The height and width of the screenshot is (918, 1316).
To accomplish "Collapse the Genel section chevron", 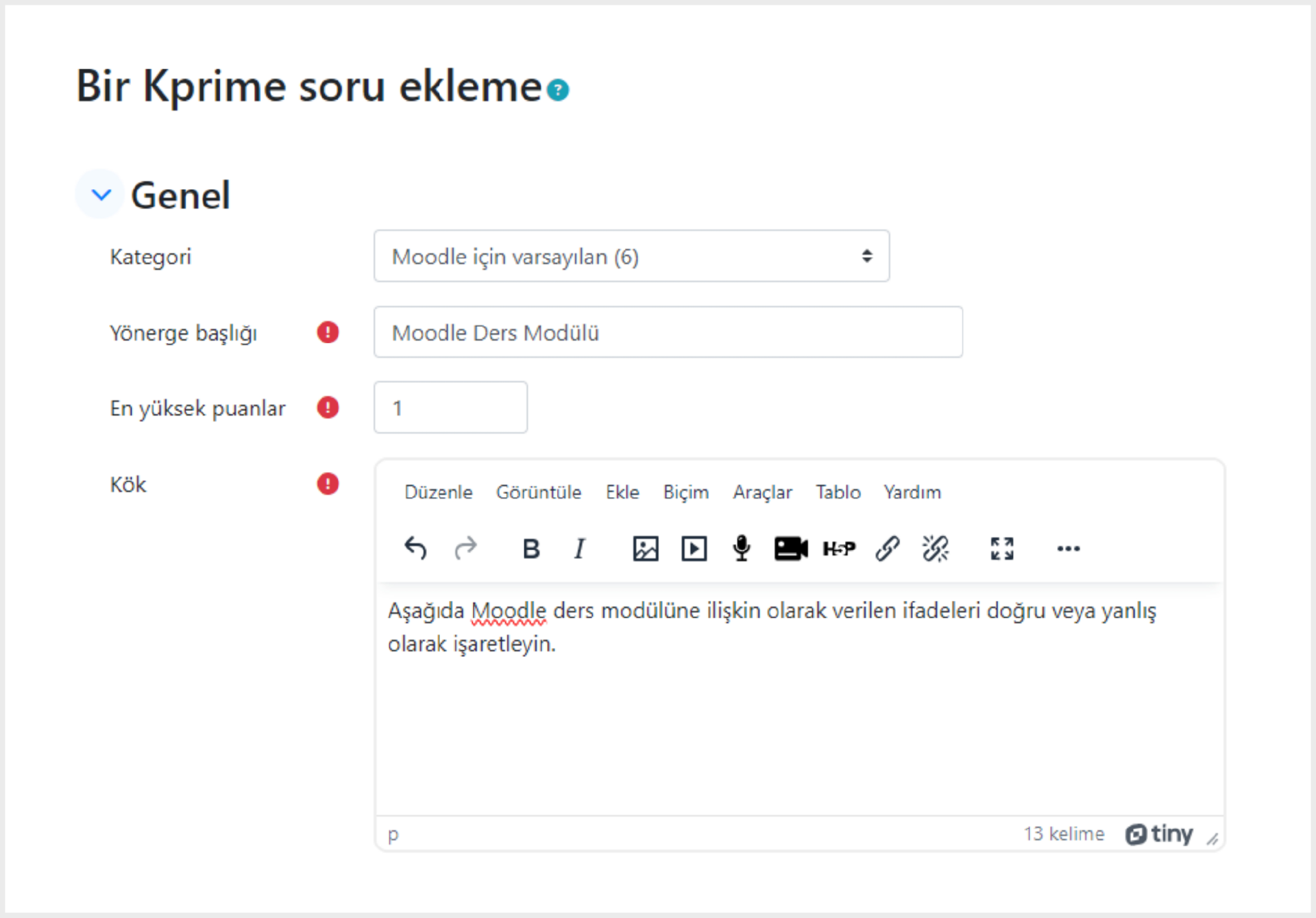I will pyautogui.click(x=101, y=195).
